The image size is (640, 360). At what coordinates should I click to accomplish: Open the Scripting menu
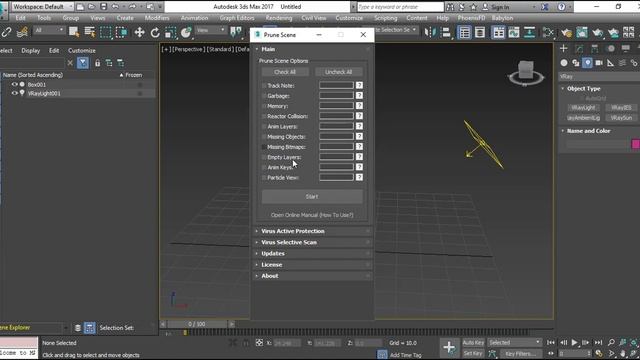coord(385,18)
